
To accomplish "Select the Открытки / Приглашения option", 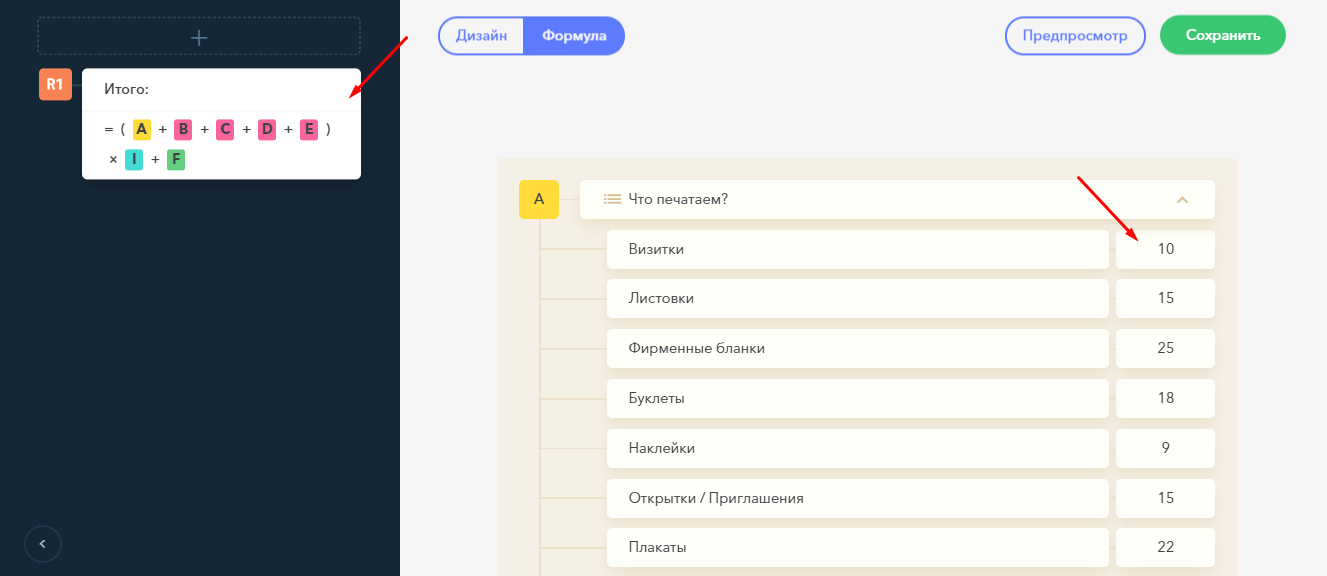I will point(858,498).
